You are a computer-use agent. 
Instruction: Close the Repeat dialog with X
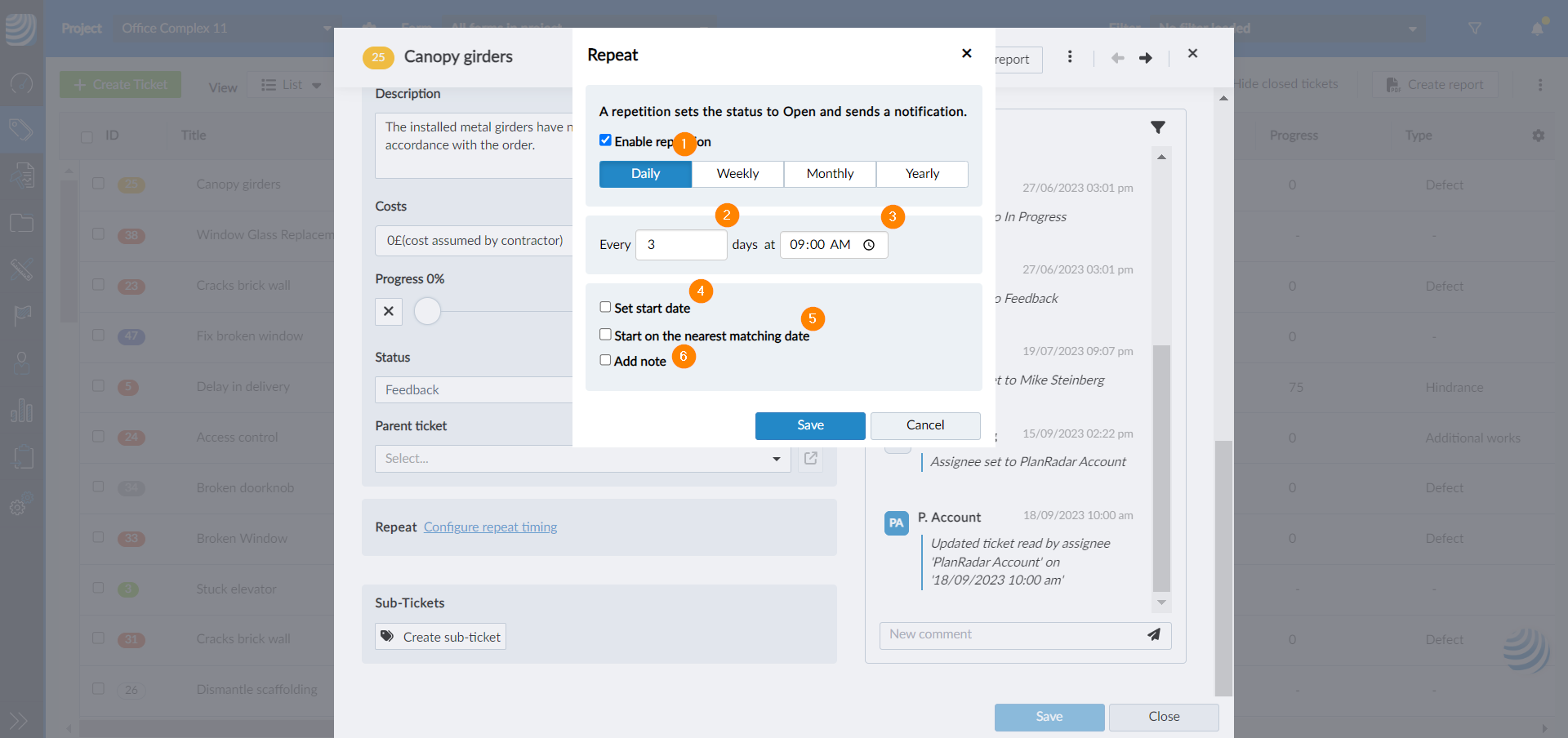966,53
